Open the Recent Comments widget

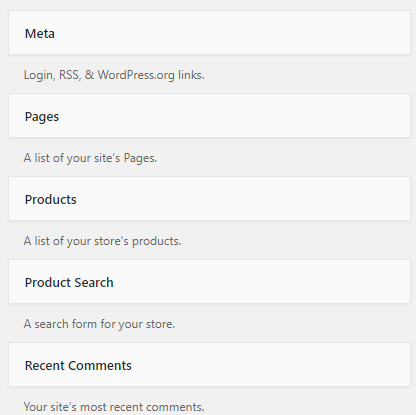(209, 364)
